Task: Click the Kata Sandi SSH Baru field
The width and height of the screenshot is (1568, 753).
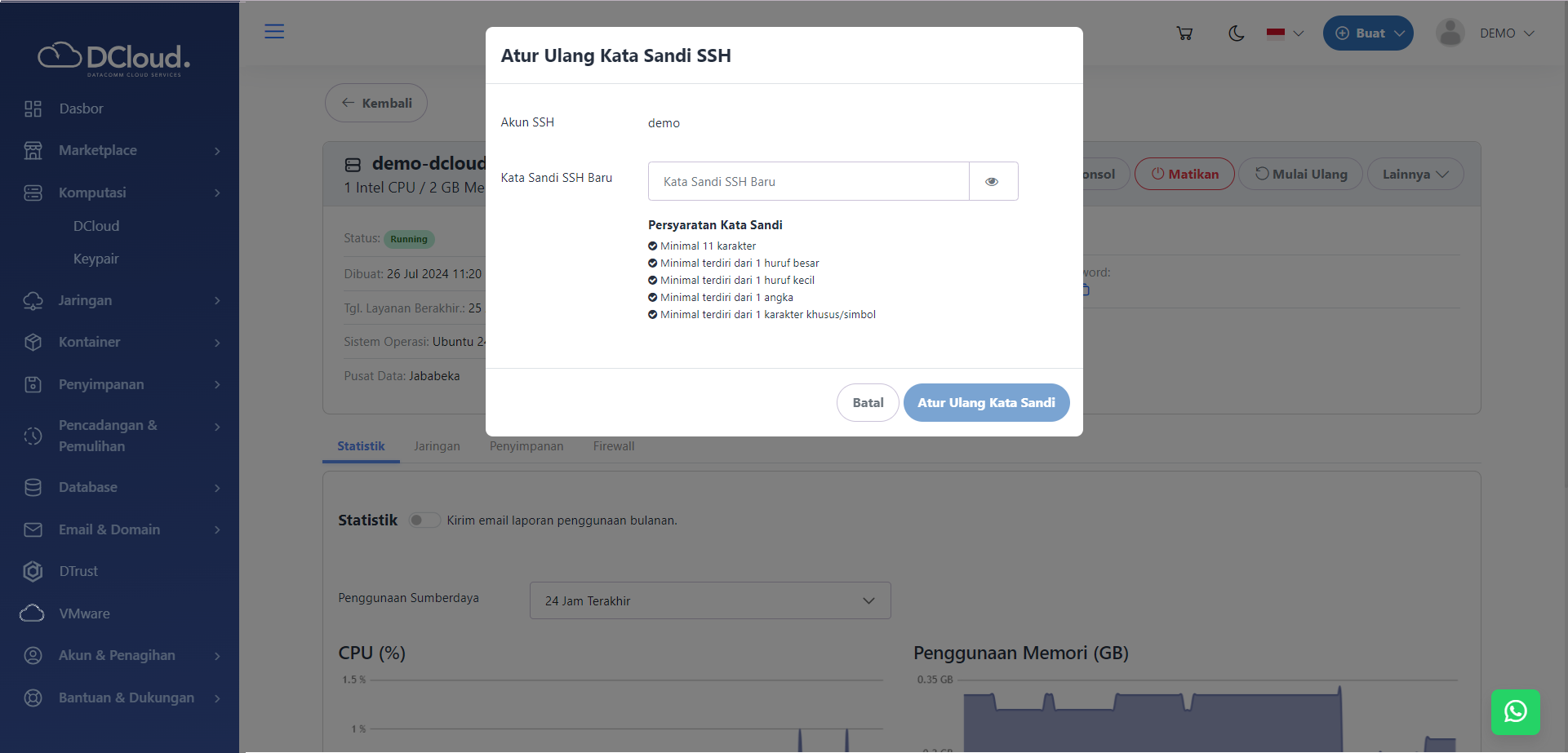Action: point(808,181)
